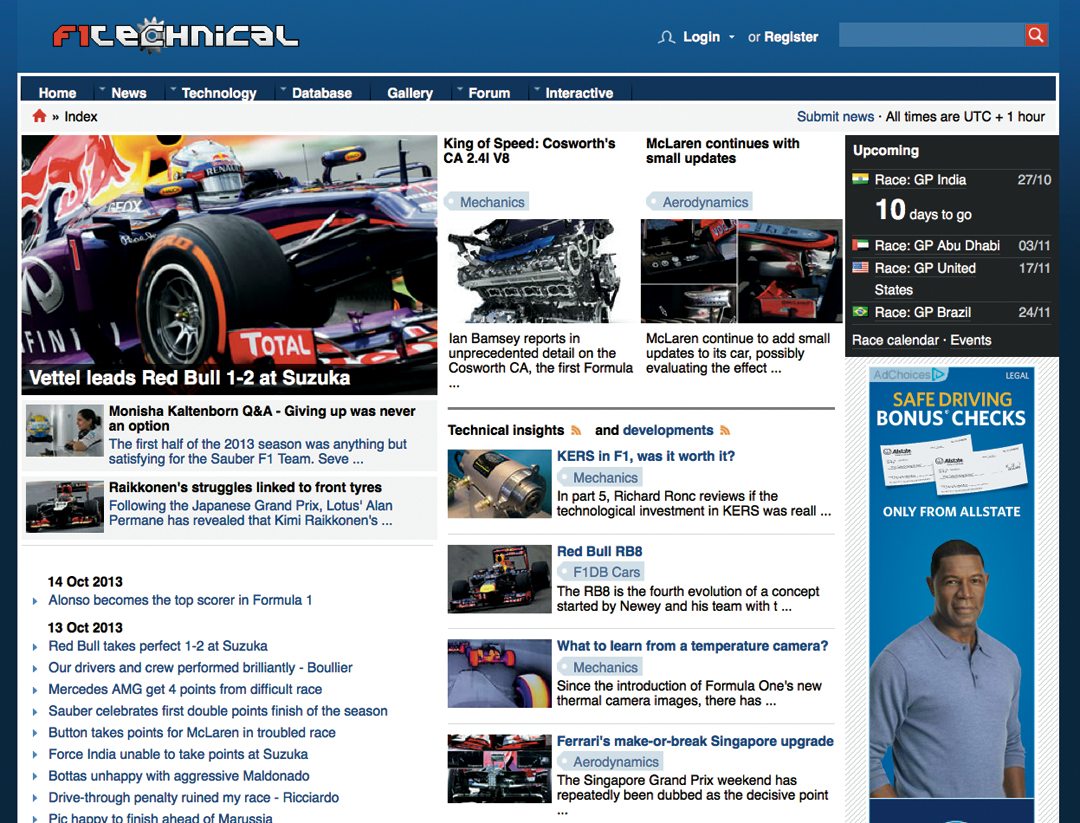The image size is (1080, 823).
Task: Click the United States flag icon
Action: (860, 267)
